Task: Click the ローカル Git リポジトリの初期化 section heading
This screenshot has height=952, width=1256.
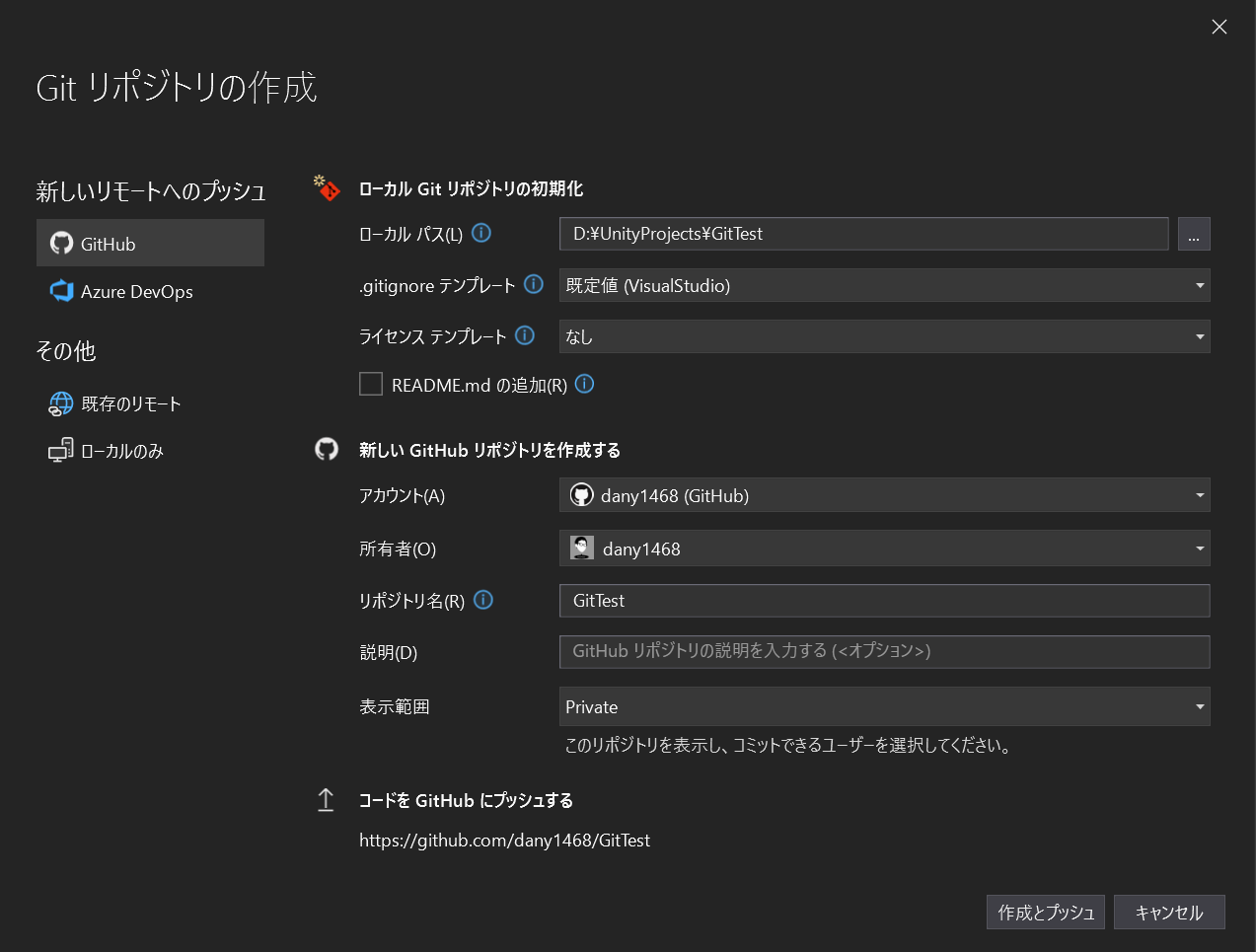Action: [x=471, y=188]
